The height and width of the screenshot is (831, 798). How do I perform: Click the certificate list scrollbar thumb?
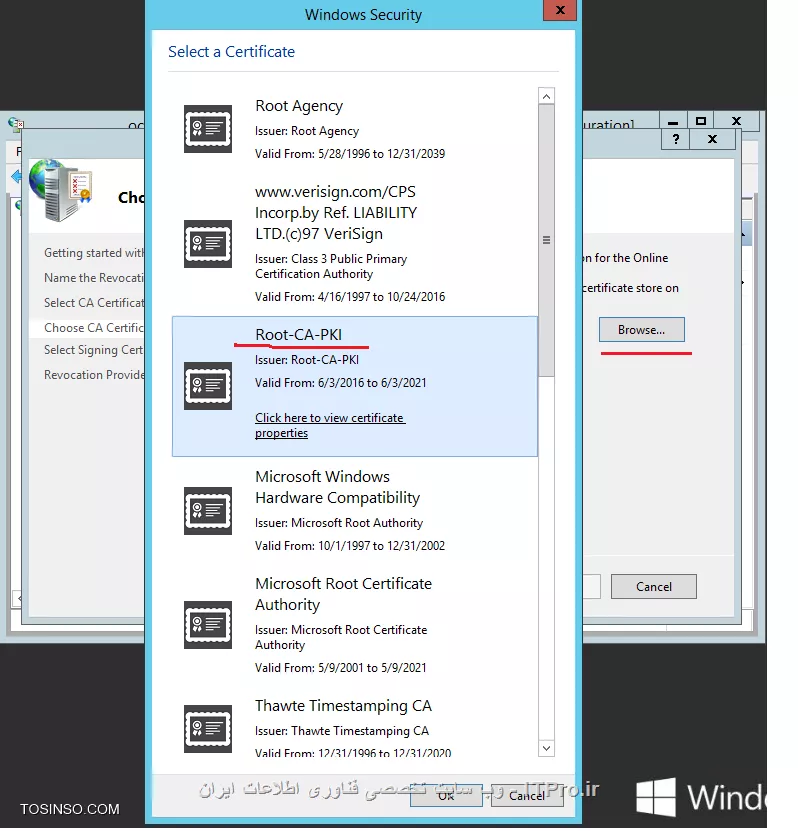coord(546,241)
